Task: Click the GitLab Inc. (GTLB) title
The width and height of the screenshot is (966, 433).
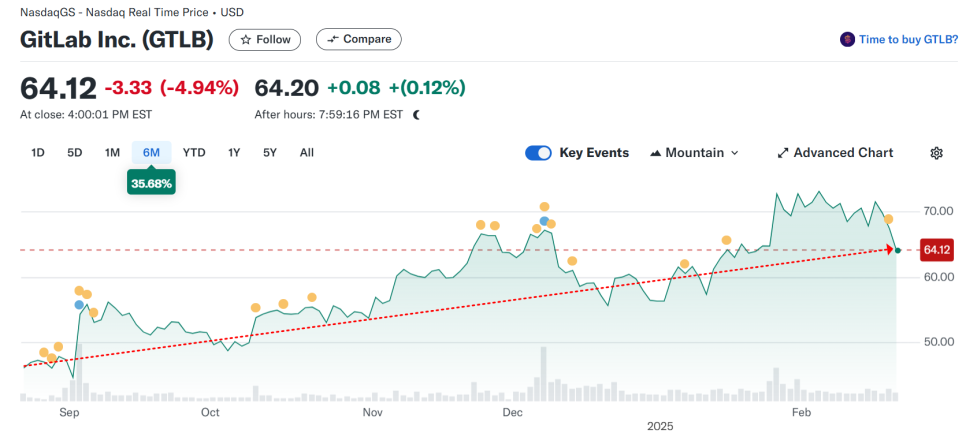Action: (117, 39)
